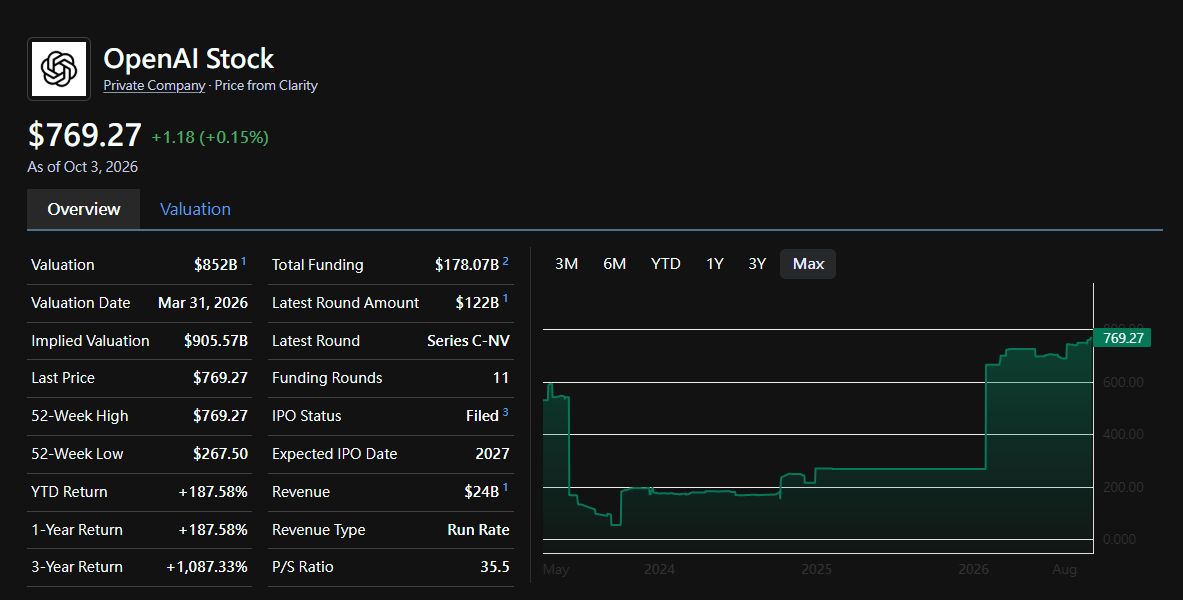Set the chart range to 3Y

pos(757,263)
